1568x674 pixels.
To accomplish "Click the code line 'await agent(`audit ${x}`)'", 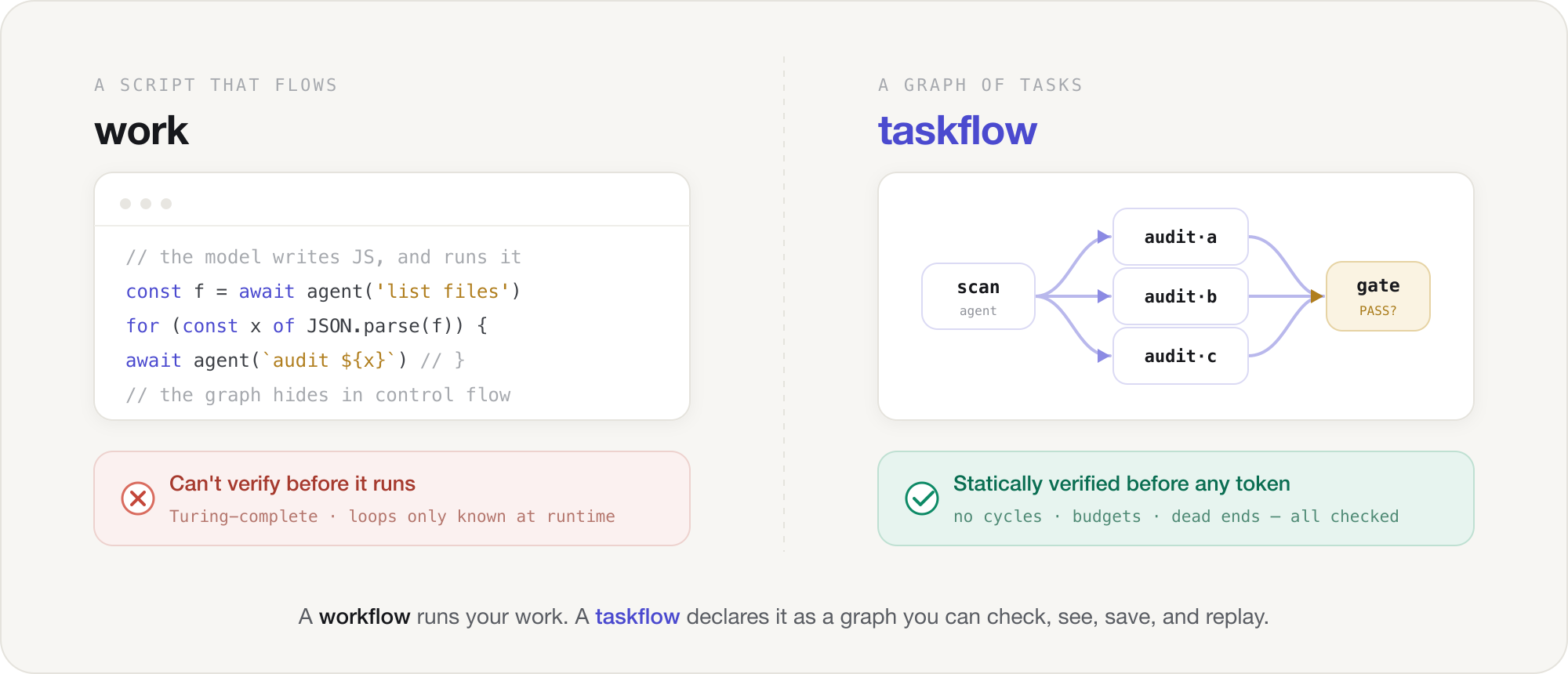I will pos(267,361).
